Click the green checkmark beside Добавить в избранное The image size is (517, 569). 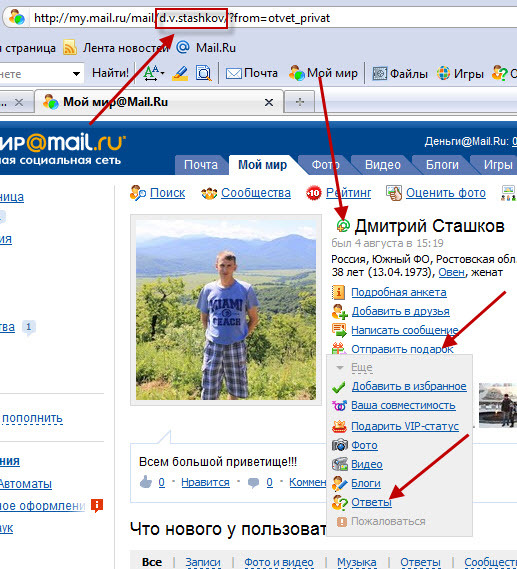[x=338, y=387]
